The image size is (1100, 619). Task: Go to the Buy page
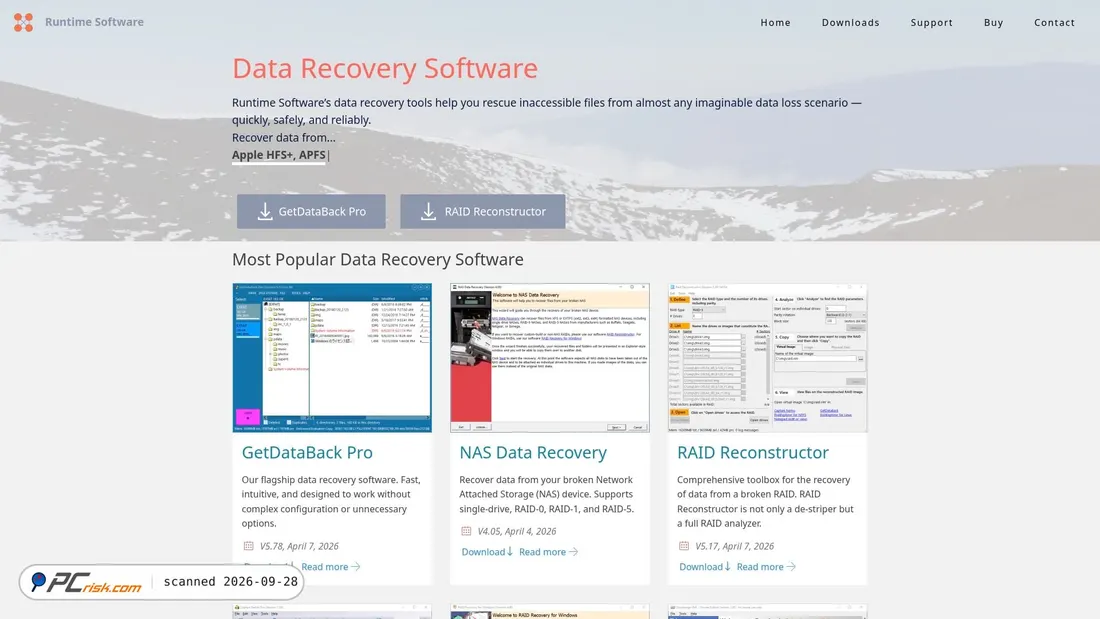point(993,22)
